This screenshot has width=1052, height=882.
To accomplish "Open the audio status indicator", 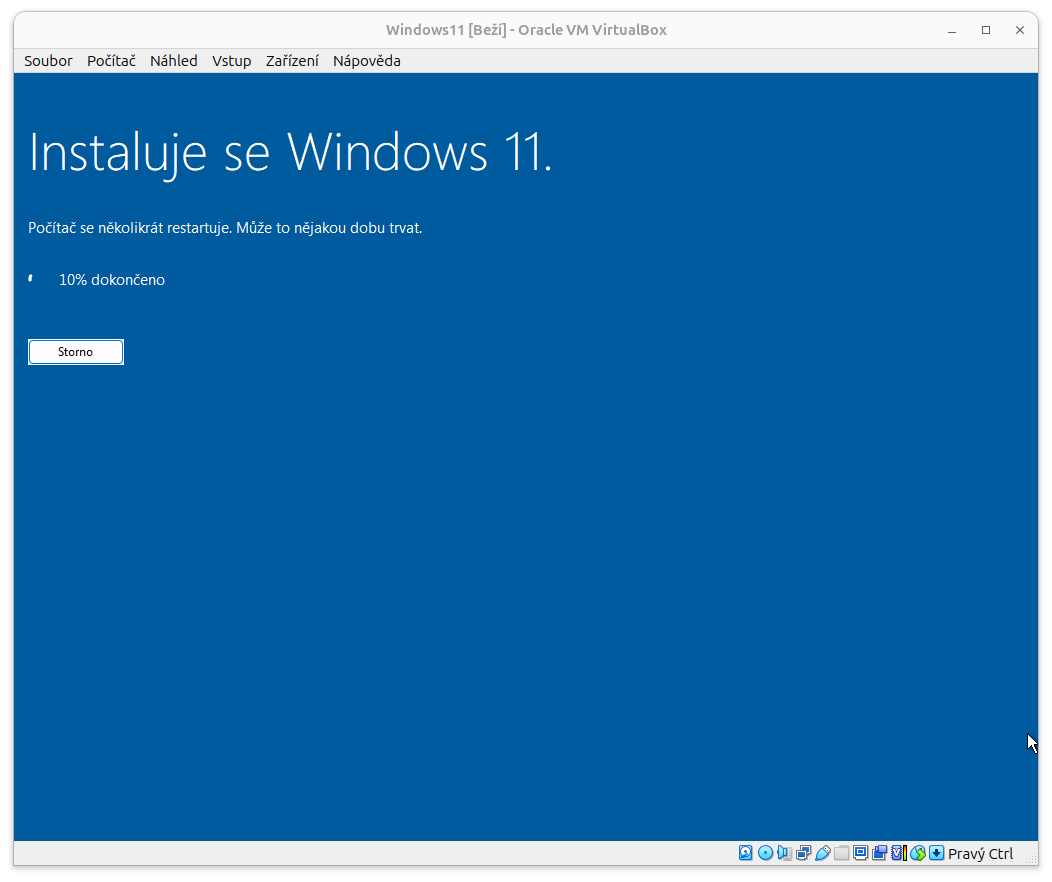I will coord(783,852).
